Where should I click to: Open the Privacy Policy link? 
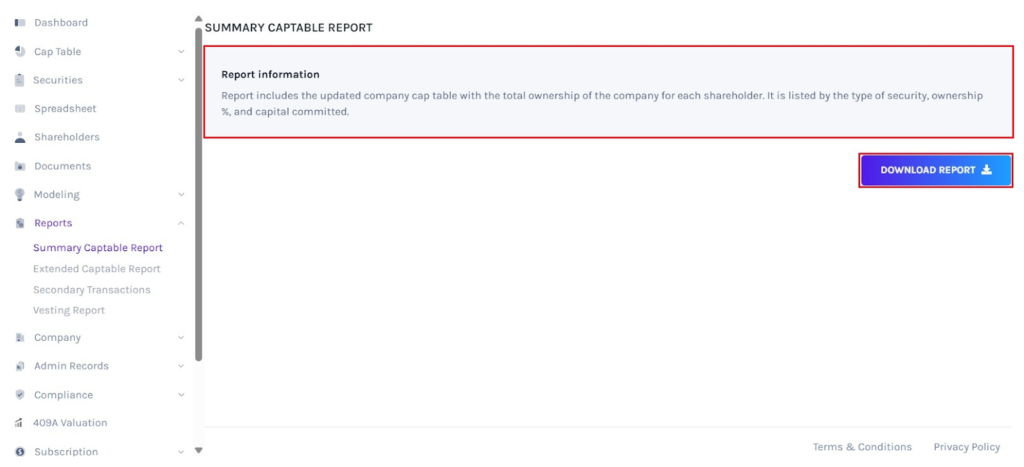(966, 447)
